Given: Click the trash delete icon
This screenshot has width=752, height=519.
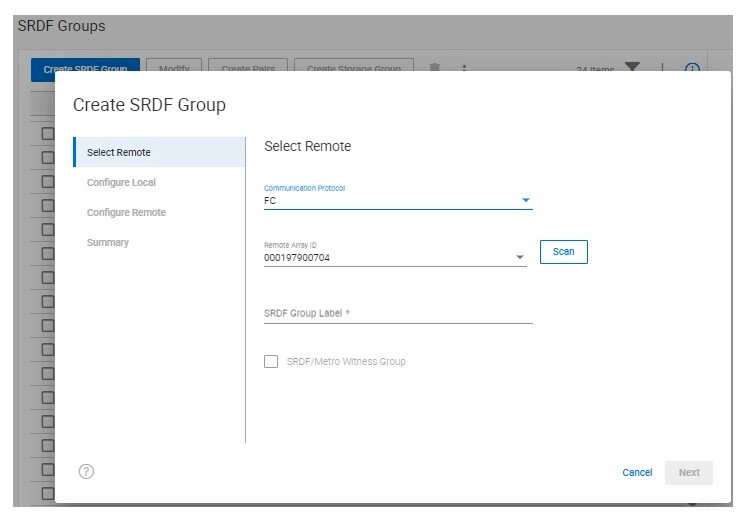Looking at the screenshot, I should pyautogui.click(x=434, y=68).
